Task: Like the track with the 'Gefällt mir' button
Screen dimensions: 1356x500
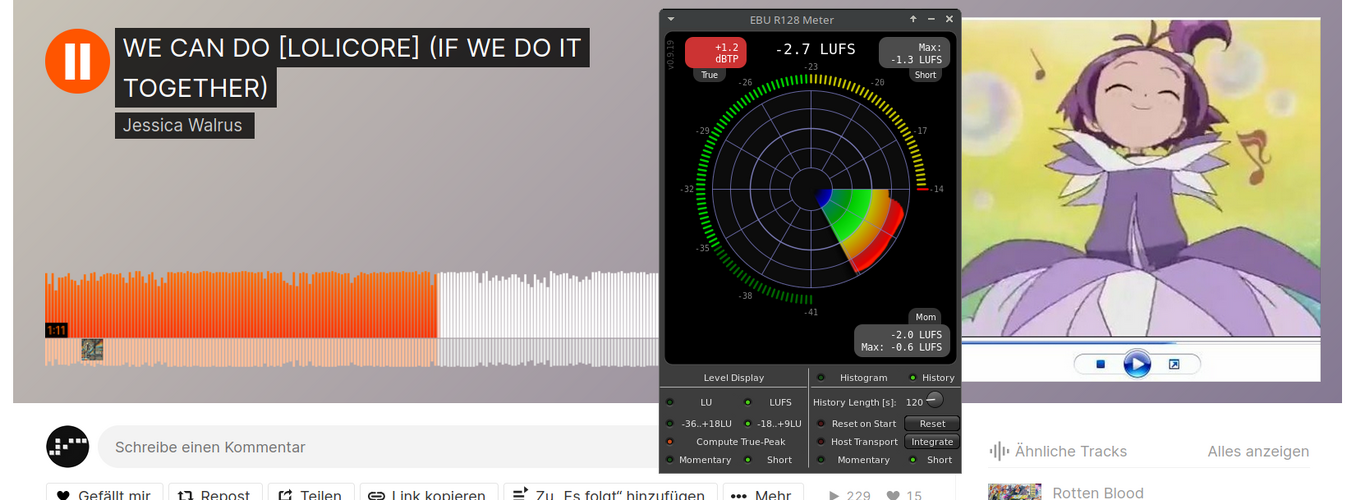Action: (x=104, y=495)
